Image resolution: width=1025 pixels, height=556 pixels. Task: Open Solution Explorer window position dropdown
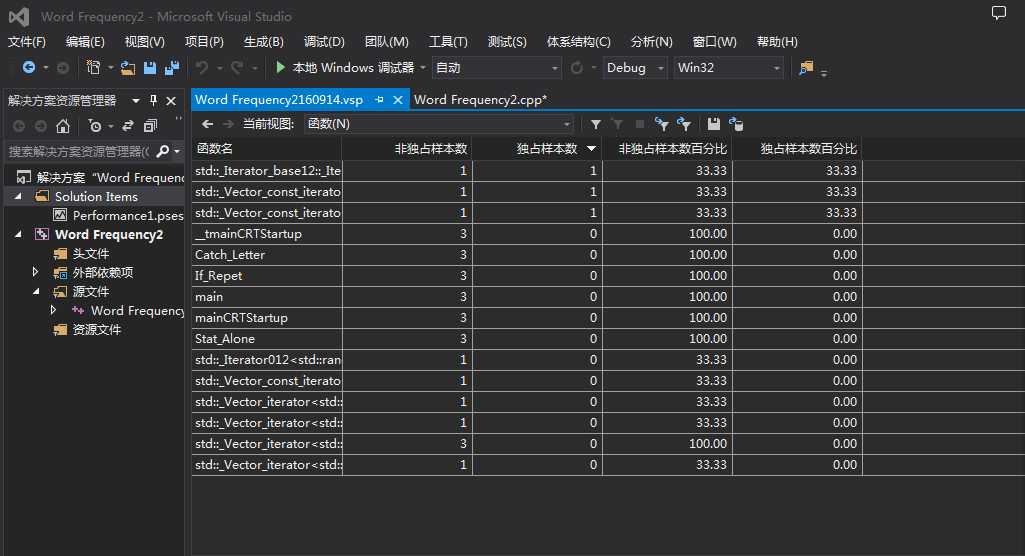coord(136,101)
